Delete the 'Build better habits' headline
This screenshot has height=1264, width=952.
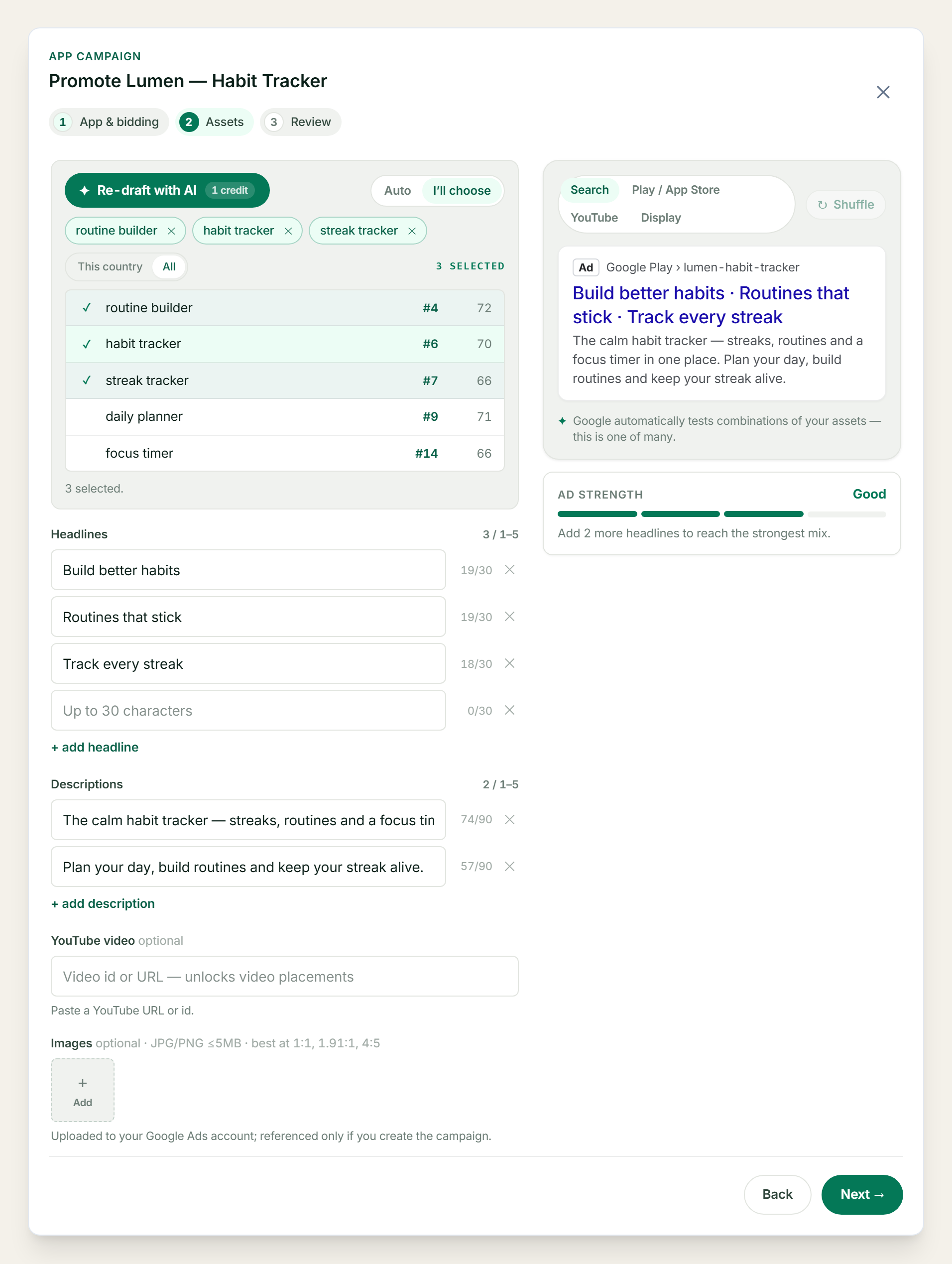tap(510, 570)
